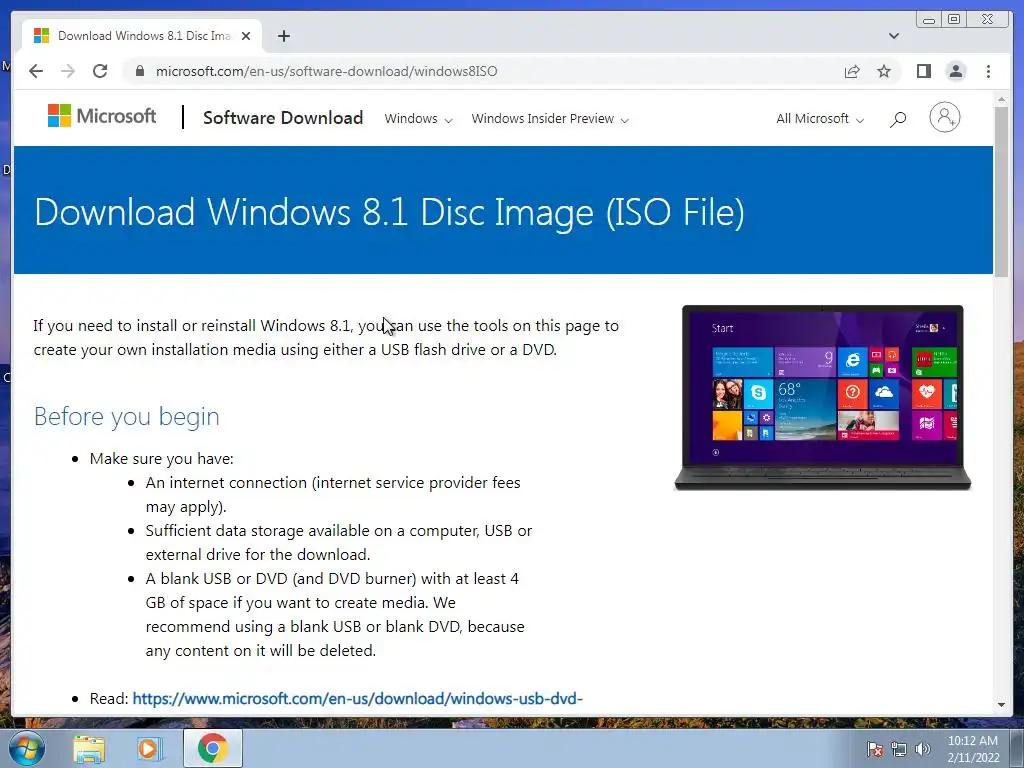Open Microsoft site search magnifier
This screenshot has width=1024, height=768.
(898, 119)
